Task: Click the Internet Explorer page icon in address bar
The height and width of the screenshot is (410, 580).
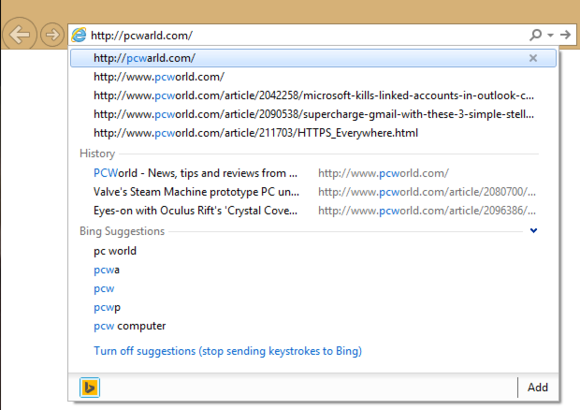Action: [x=79, y=35]
